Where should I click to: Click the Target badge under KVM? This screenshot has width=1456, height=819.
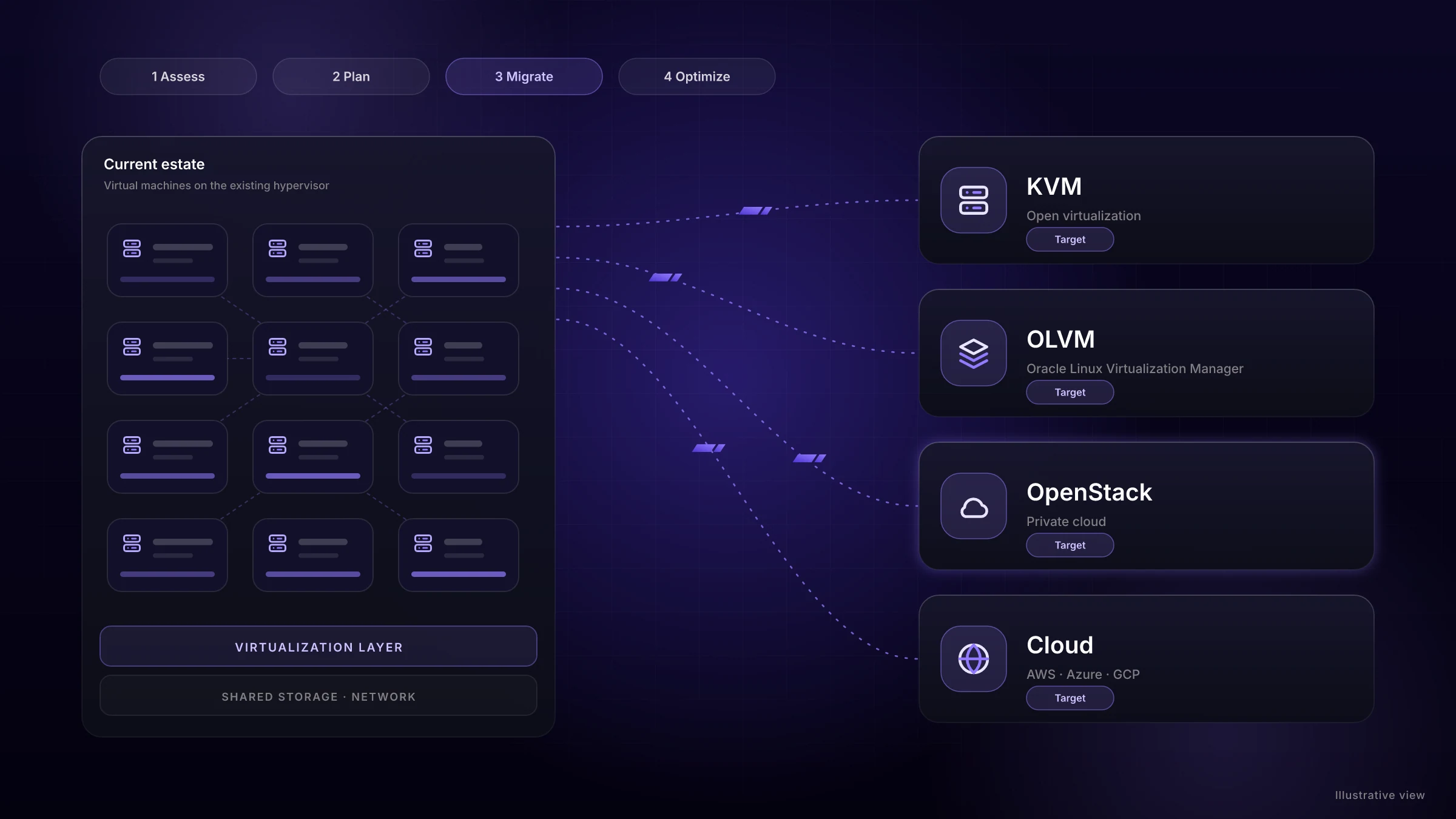pos(1070,240)
